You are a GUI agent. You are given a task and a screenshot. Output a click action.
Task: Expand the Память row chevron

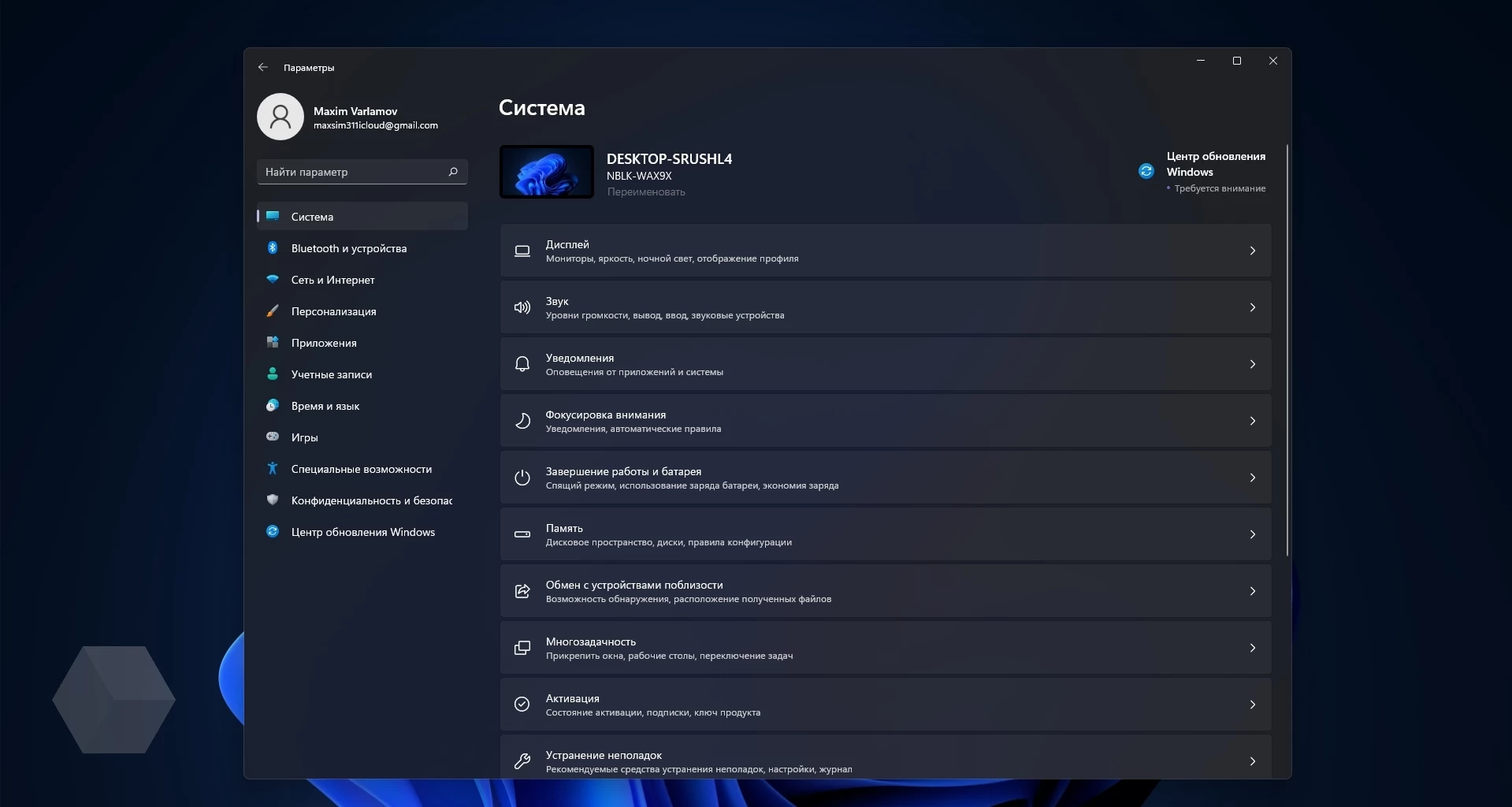(1253, 534)
